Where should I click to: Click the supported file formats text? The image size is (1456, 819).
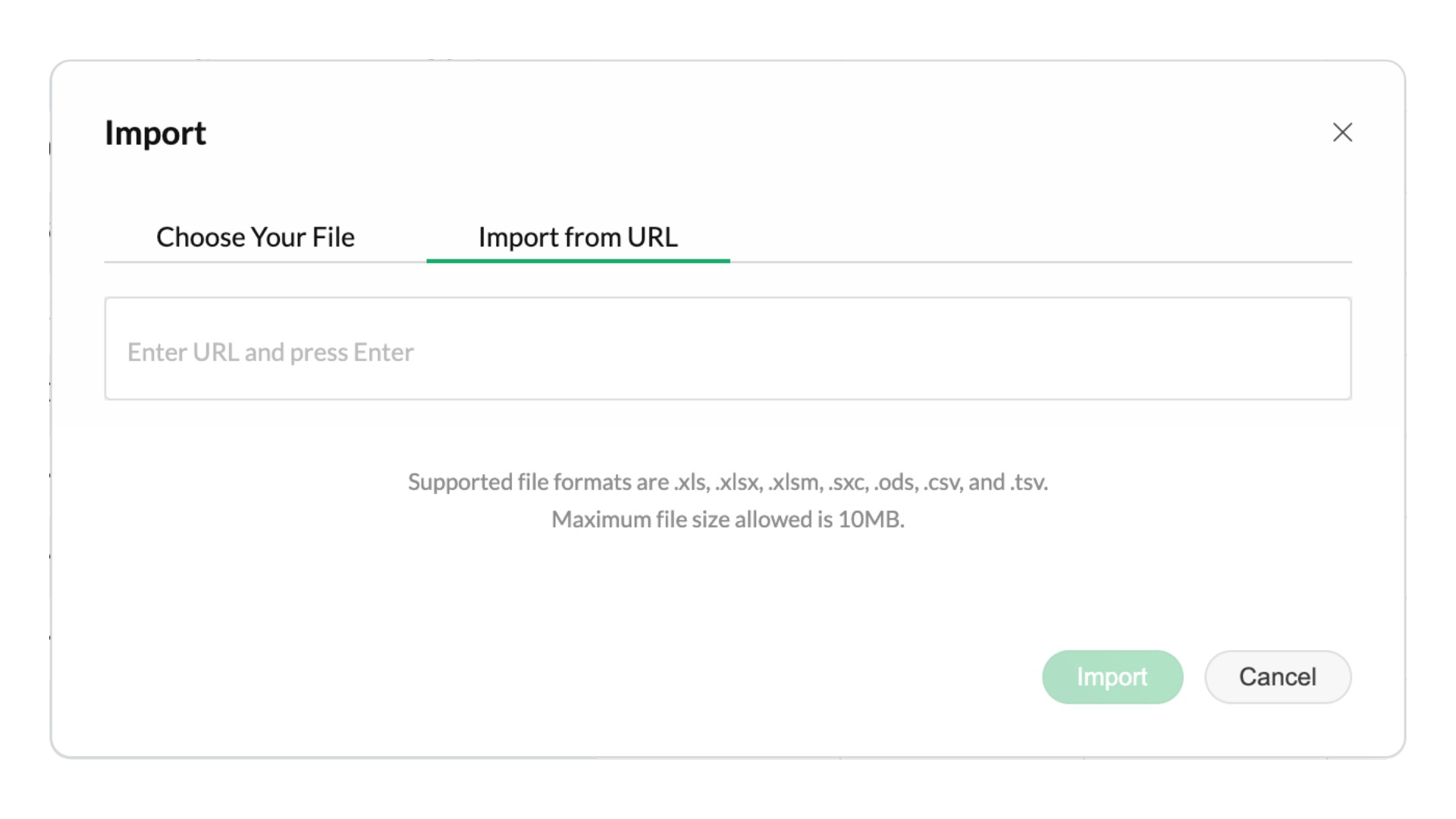point(728,482)
